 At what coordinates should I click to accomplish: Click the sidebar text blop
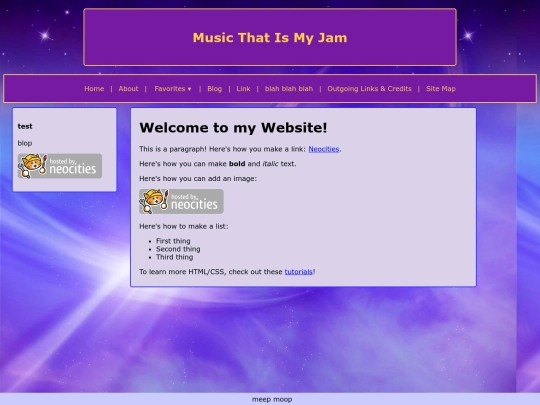[25, 143]
